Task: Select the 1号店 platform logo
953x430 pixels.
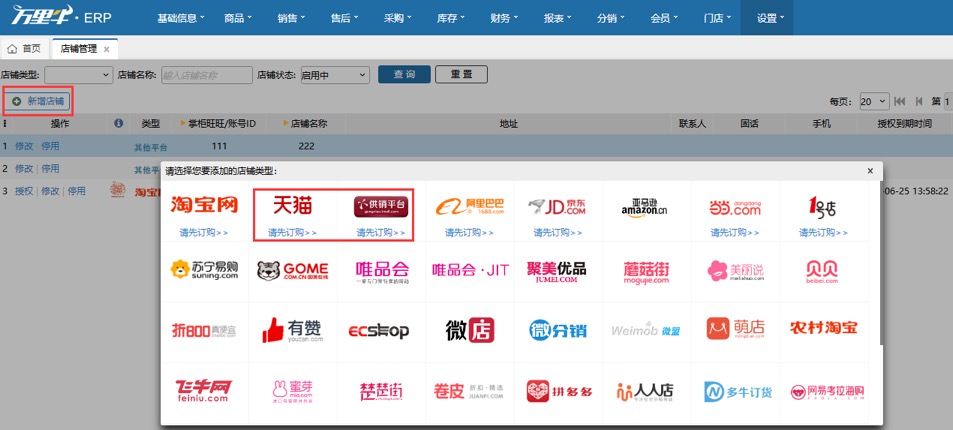Action: [x=822, y=206]
